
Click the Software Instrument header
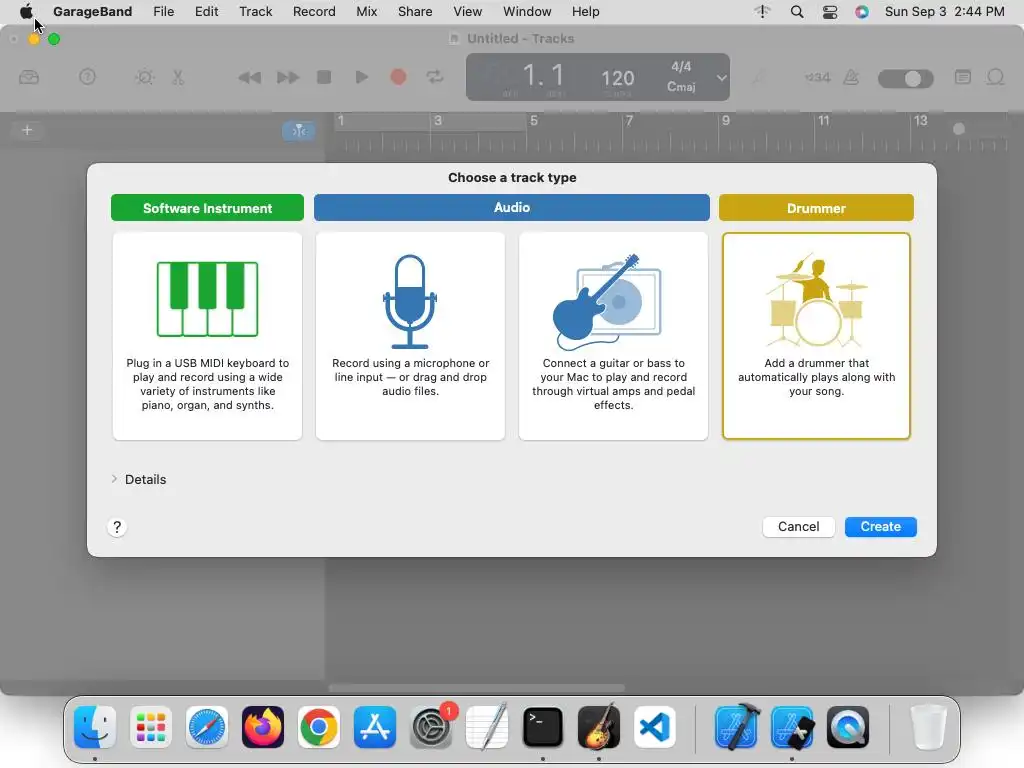click(x=207, y=208)
